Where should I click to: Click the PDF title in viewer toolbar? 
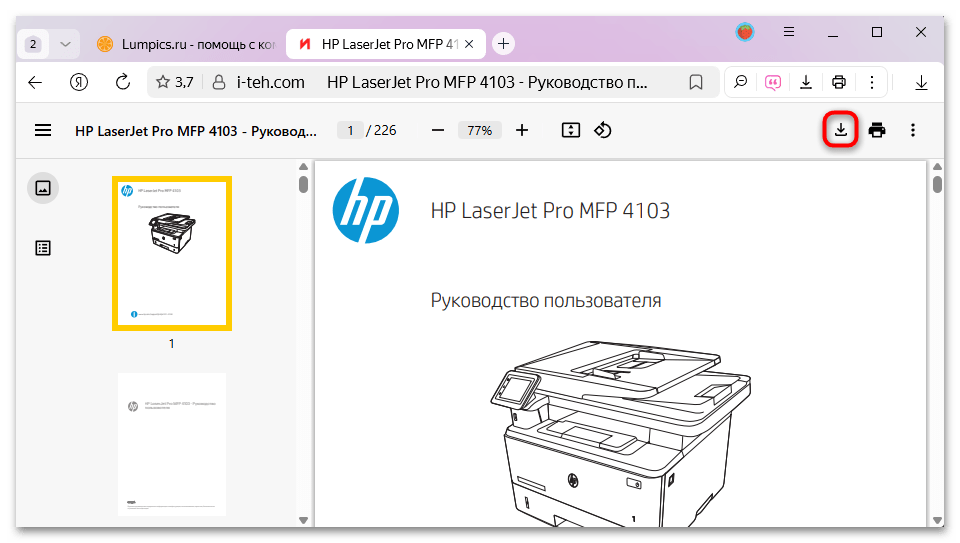pos(196,131)
